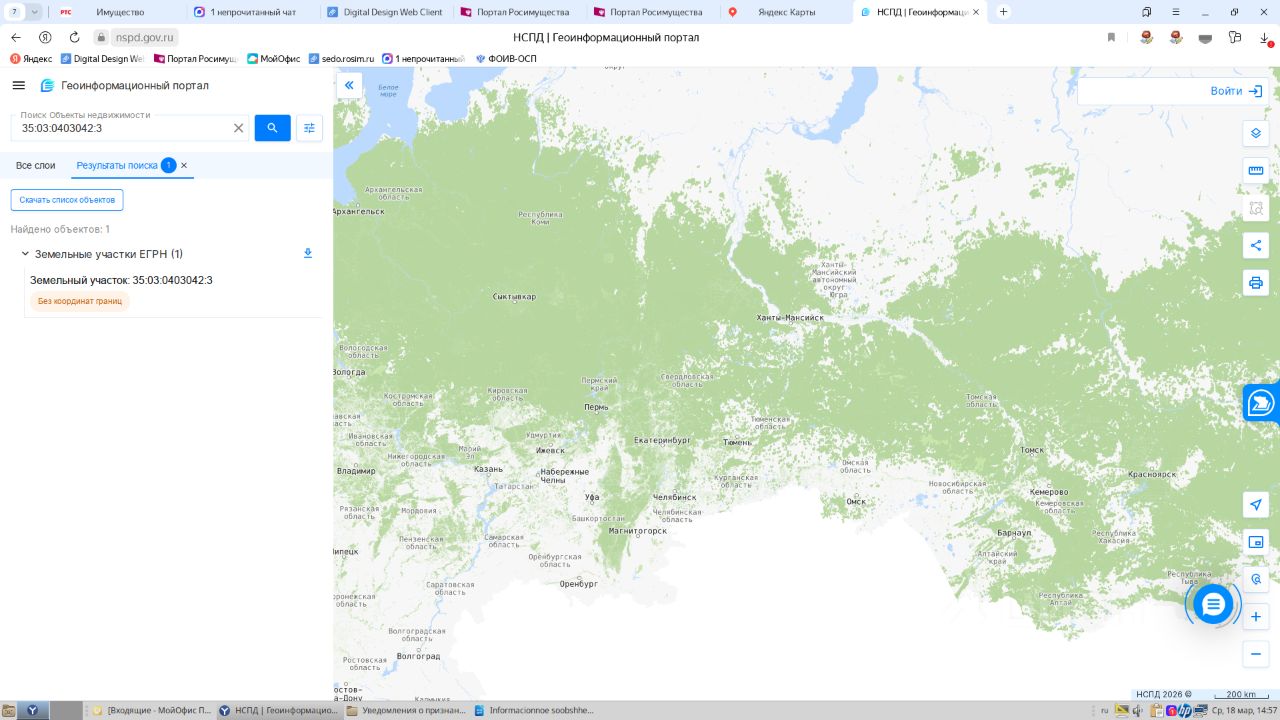Click the Без координат границ badge
This screenshot has height=720, width=1280.
coord(80,301)
